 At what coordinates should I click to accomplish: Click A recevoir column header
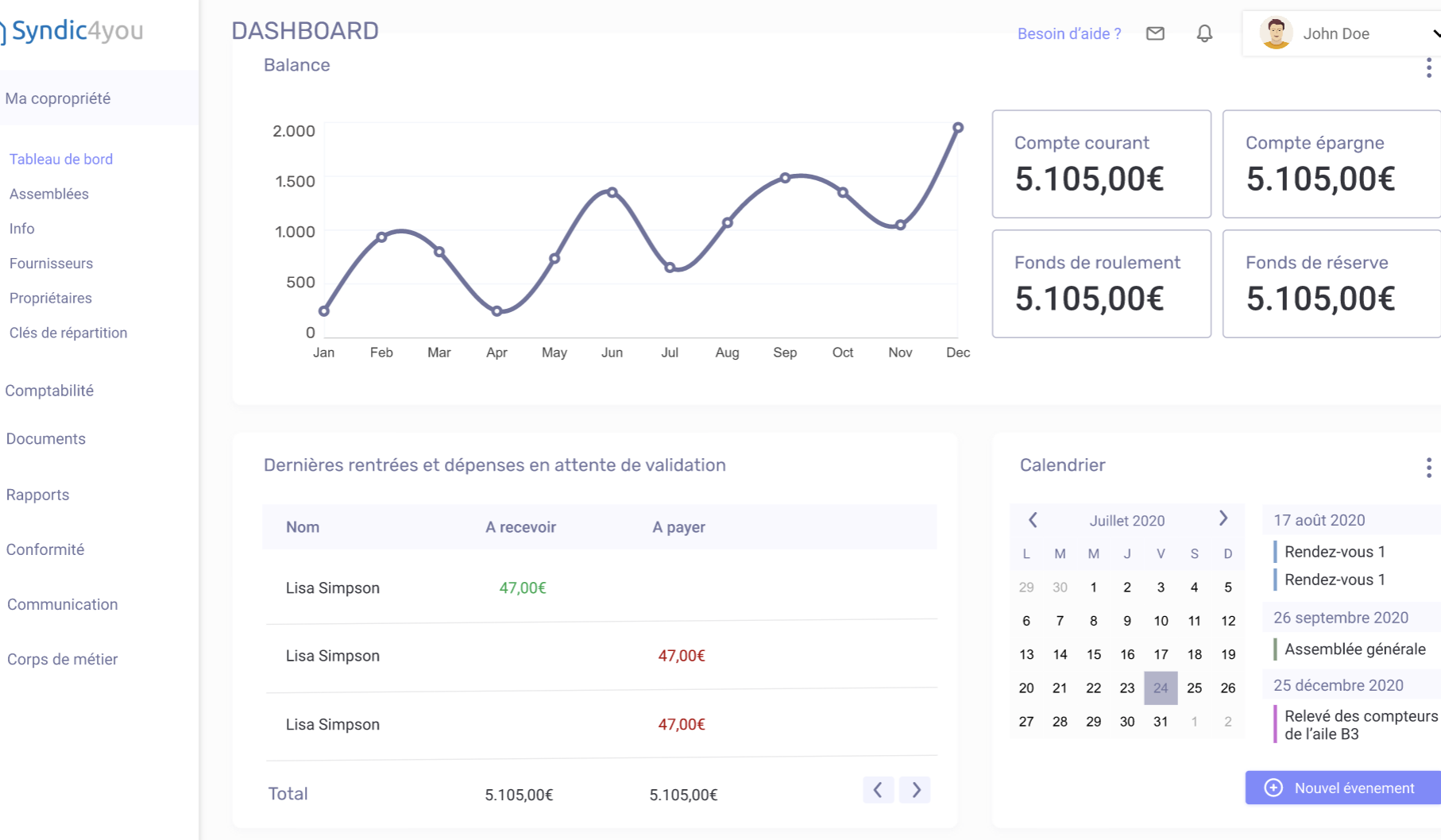pyautogui.click(x=520, y=527)
